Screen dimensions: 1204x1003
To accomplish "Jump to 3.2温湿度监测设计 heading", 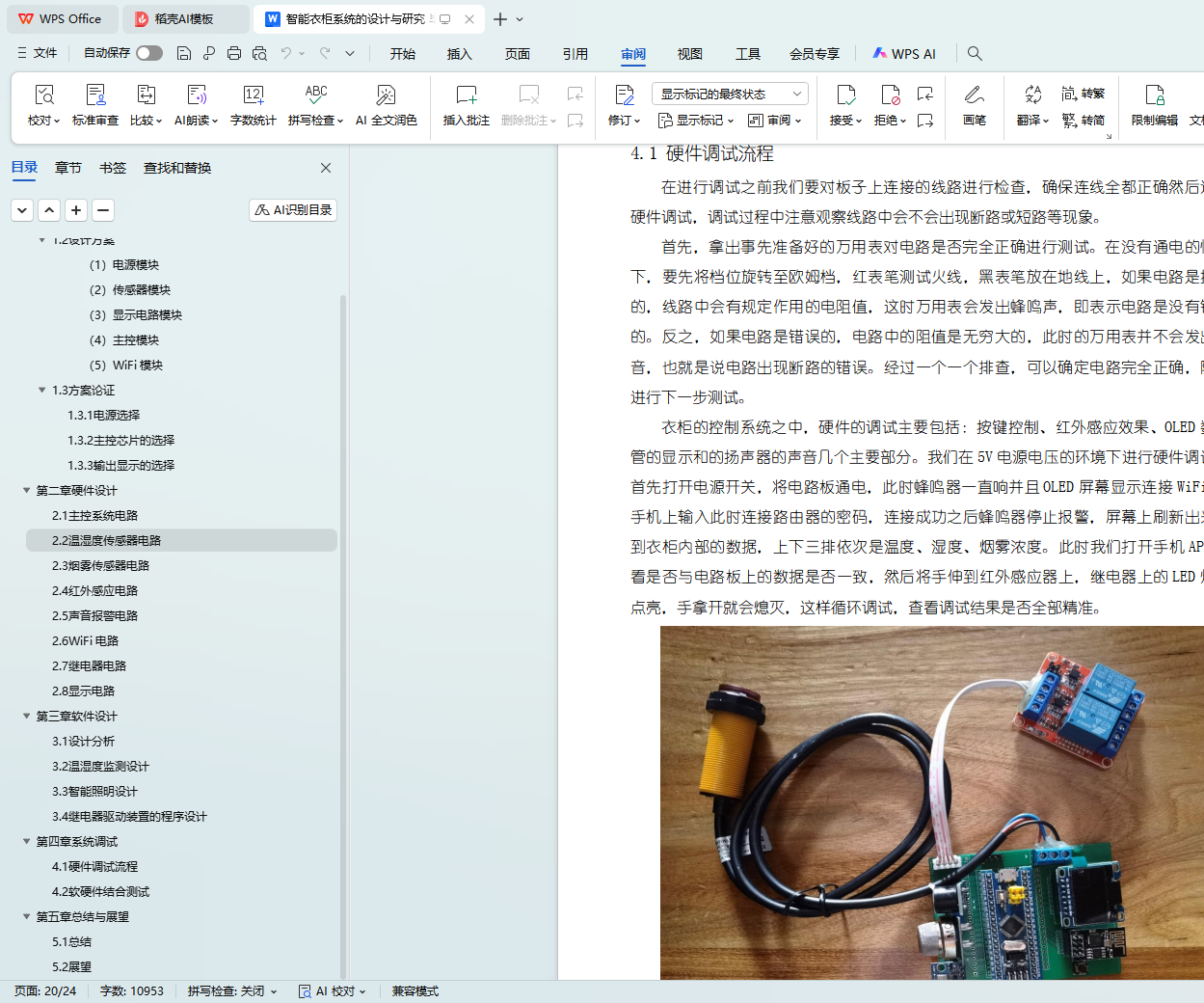I will 100,767.
